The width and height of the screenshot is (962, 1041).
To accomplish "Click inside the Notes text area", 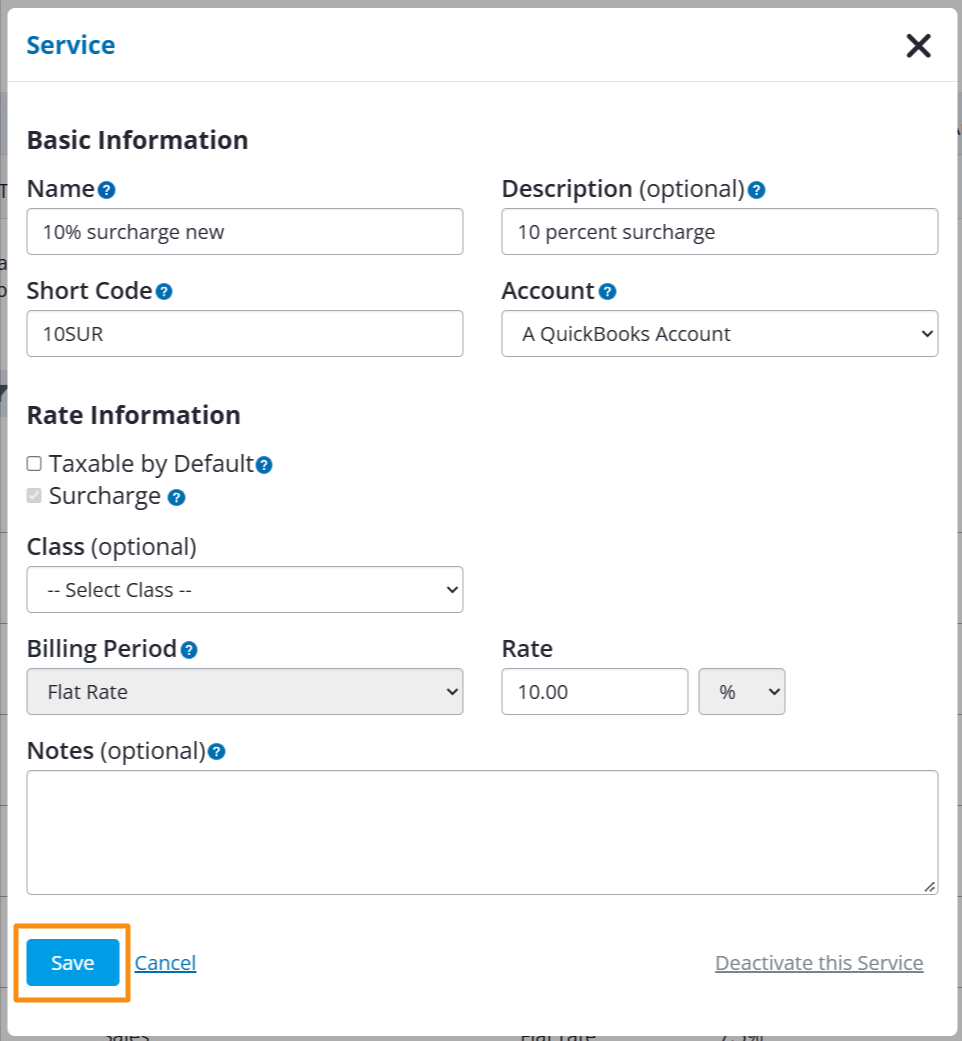I will [482, 833].
